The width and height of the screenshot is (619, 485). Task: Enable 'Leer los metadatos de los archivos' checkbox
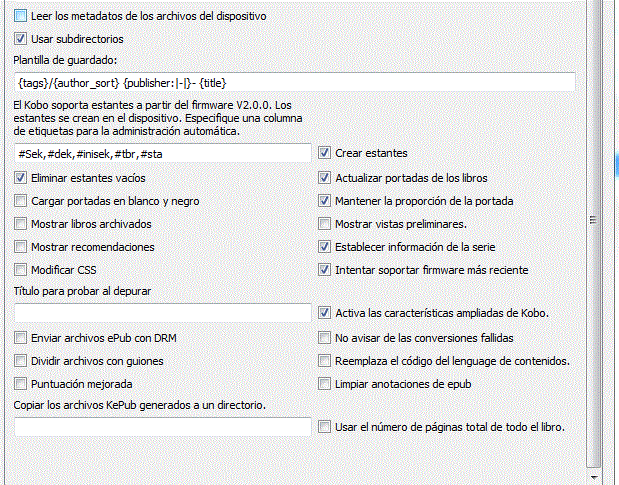click(21, 17)
